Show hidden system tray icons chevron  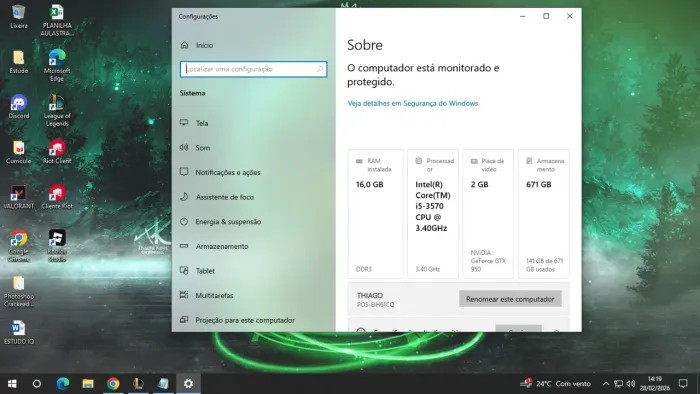click(x=606, y=384)
